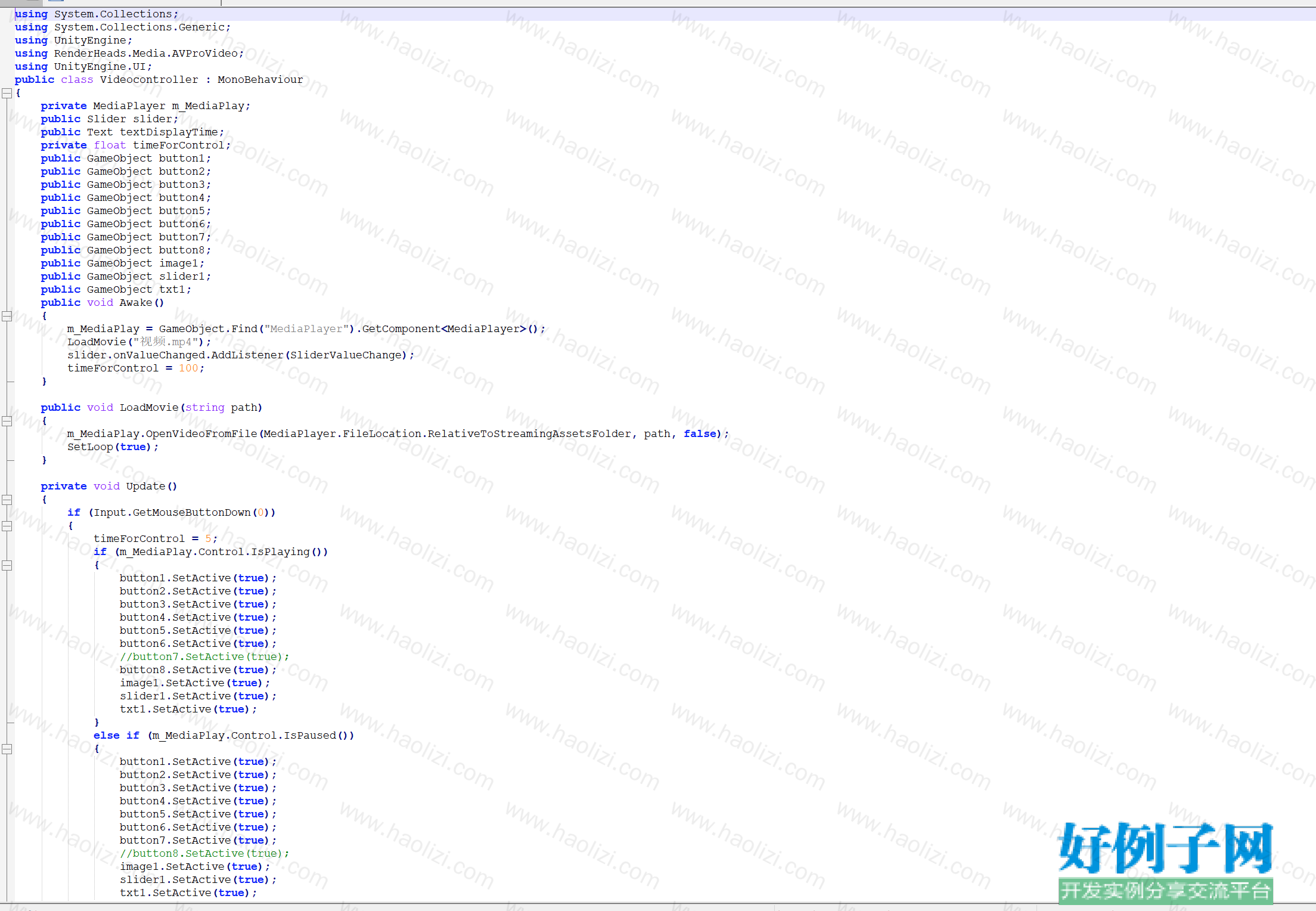Image resolution: width=1316 pixels, height=911 pixels.
Task: Click the comment "//button7.SetActive(true);"
Action: 204,657
